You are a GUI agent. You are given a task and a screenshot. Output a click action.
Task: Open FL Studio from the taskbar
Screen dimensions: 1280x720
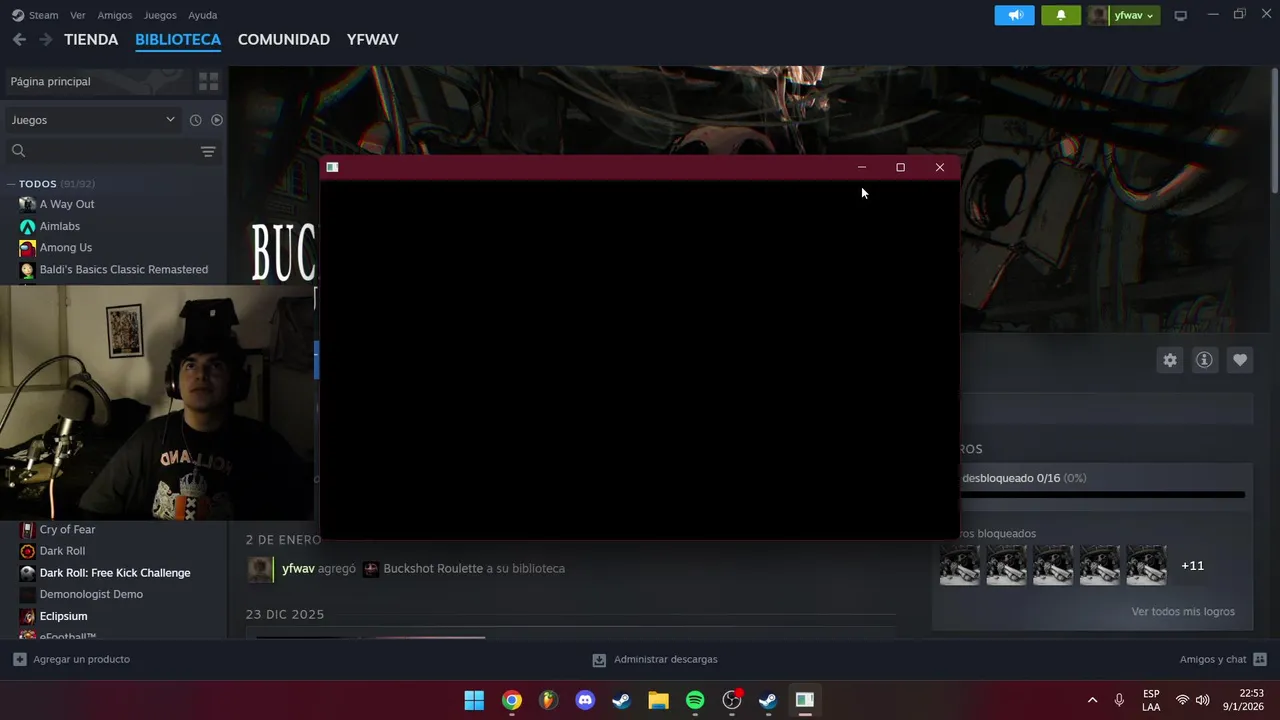[x=548, y=700]
